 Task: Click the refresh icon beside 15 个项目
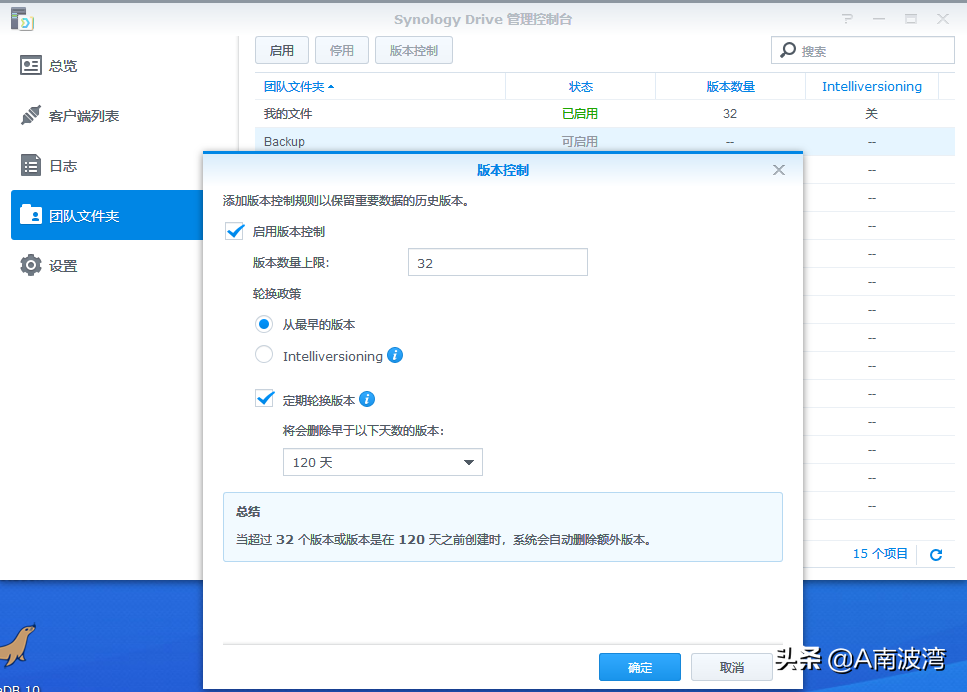[936, 554]
